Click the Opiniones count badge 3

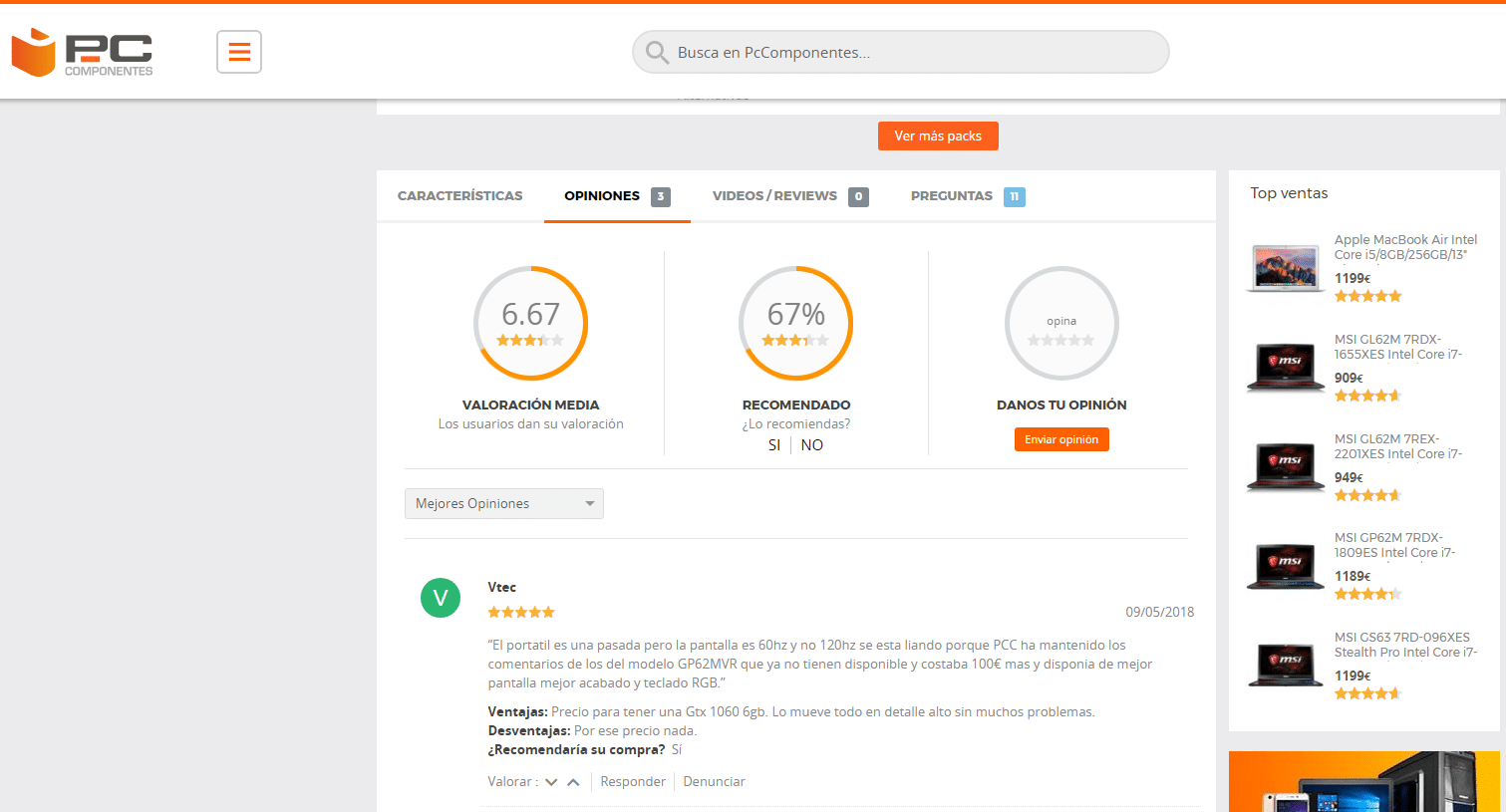pos(661,196)
